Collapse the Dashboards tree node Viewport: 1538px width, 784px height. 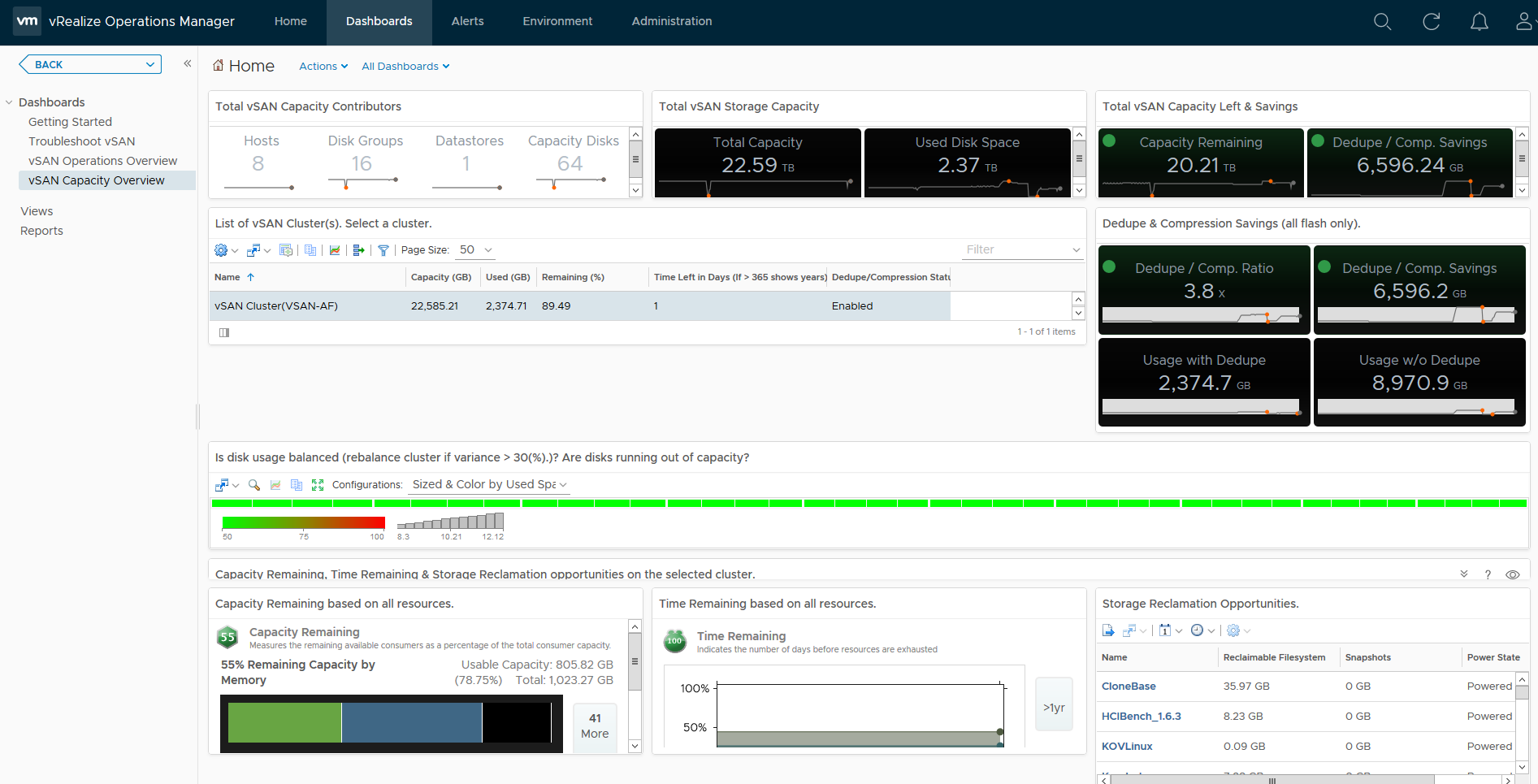[9, 102]
